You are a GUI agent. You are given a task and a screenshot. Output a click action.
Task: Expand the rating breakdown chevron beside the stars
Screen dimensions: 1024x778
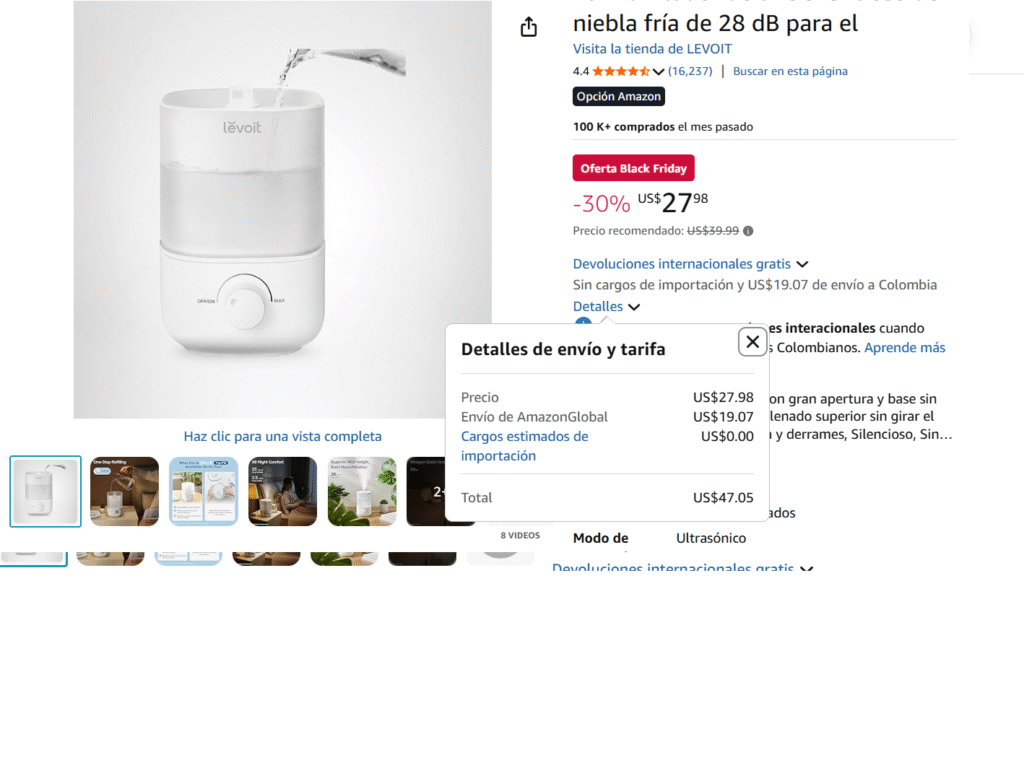[658, 72]
